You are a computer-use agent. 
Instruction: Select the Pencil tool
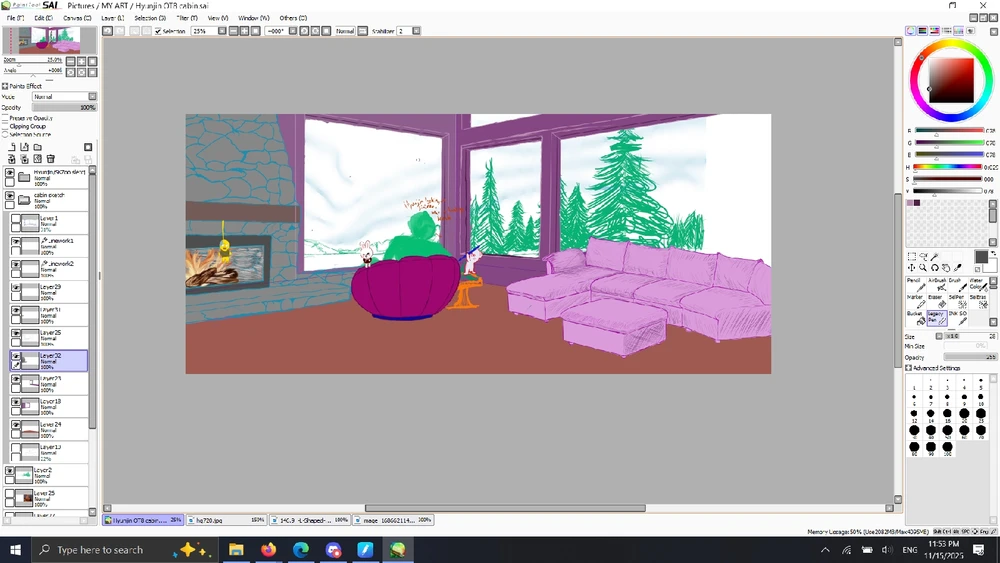(915, 284)
